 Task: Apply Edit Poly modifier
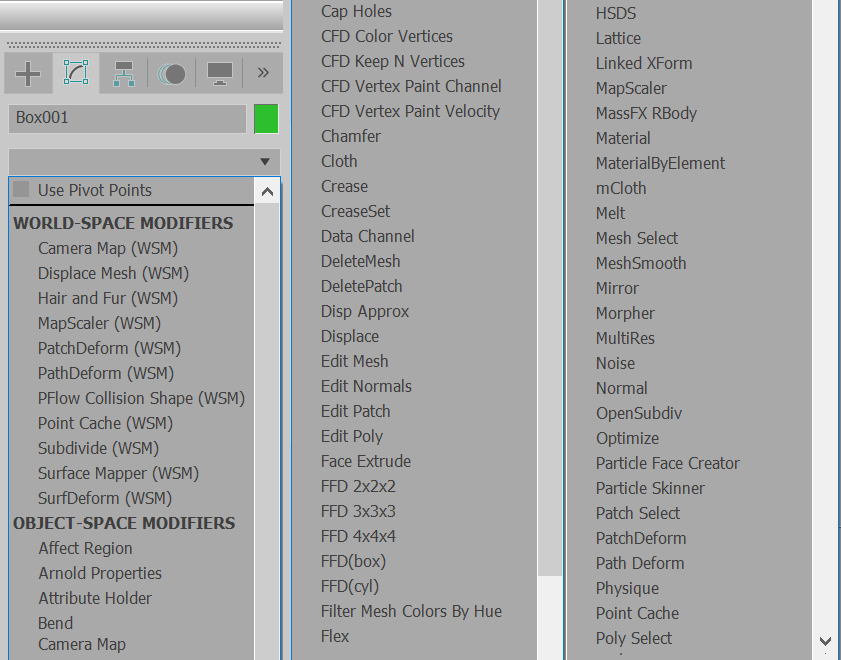pyautogui.click(x=352, y=436)
